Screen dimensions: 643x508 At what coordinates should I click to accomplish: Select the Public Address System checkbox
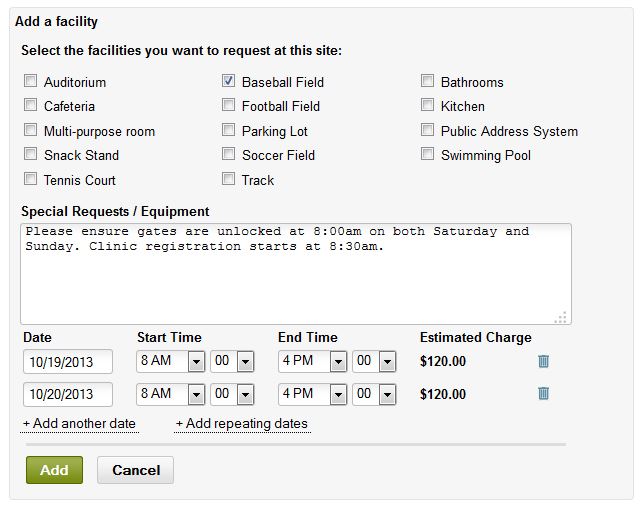click(428, 131)
